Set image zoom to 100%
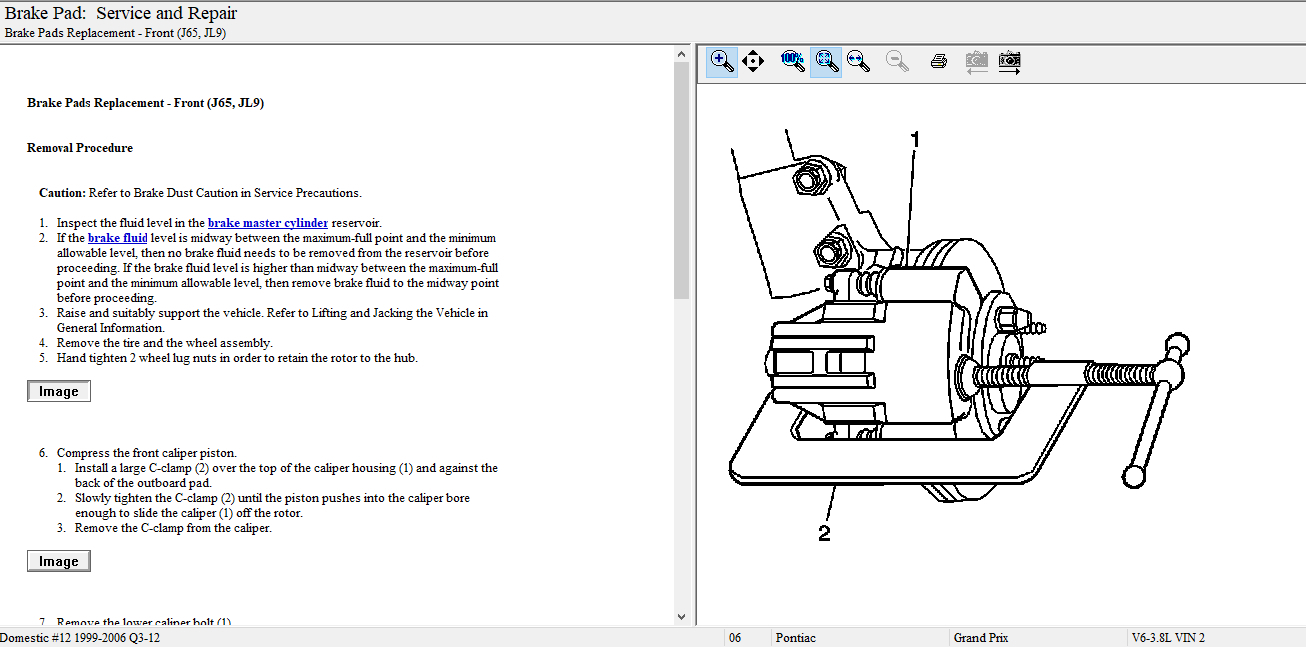 (792, 61)
